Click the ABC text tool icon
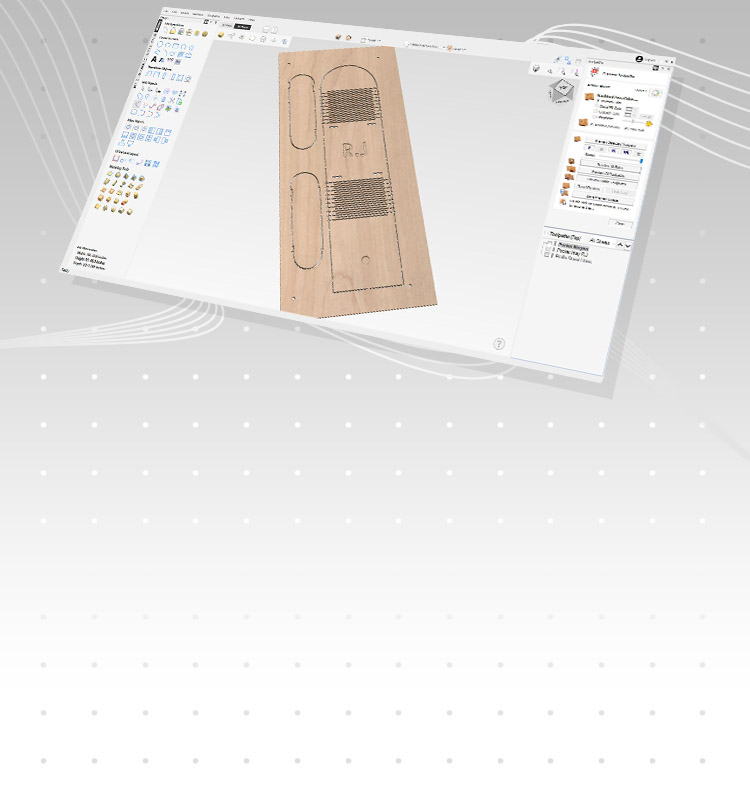This screenshot has width=750, height=800. coord(170,60)
